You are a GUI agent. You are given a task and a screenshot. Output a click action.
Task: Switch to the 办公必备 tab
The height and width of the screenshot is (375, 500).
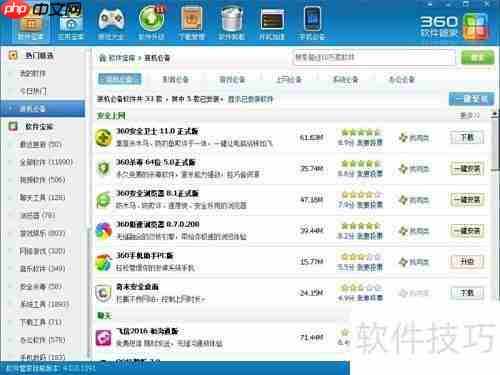tap(402, 79)
